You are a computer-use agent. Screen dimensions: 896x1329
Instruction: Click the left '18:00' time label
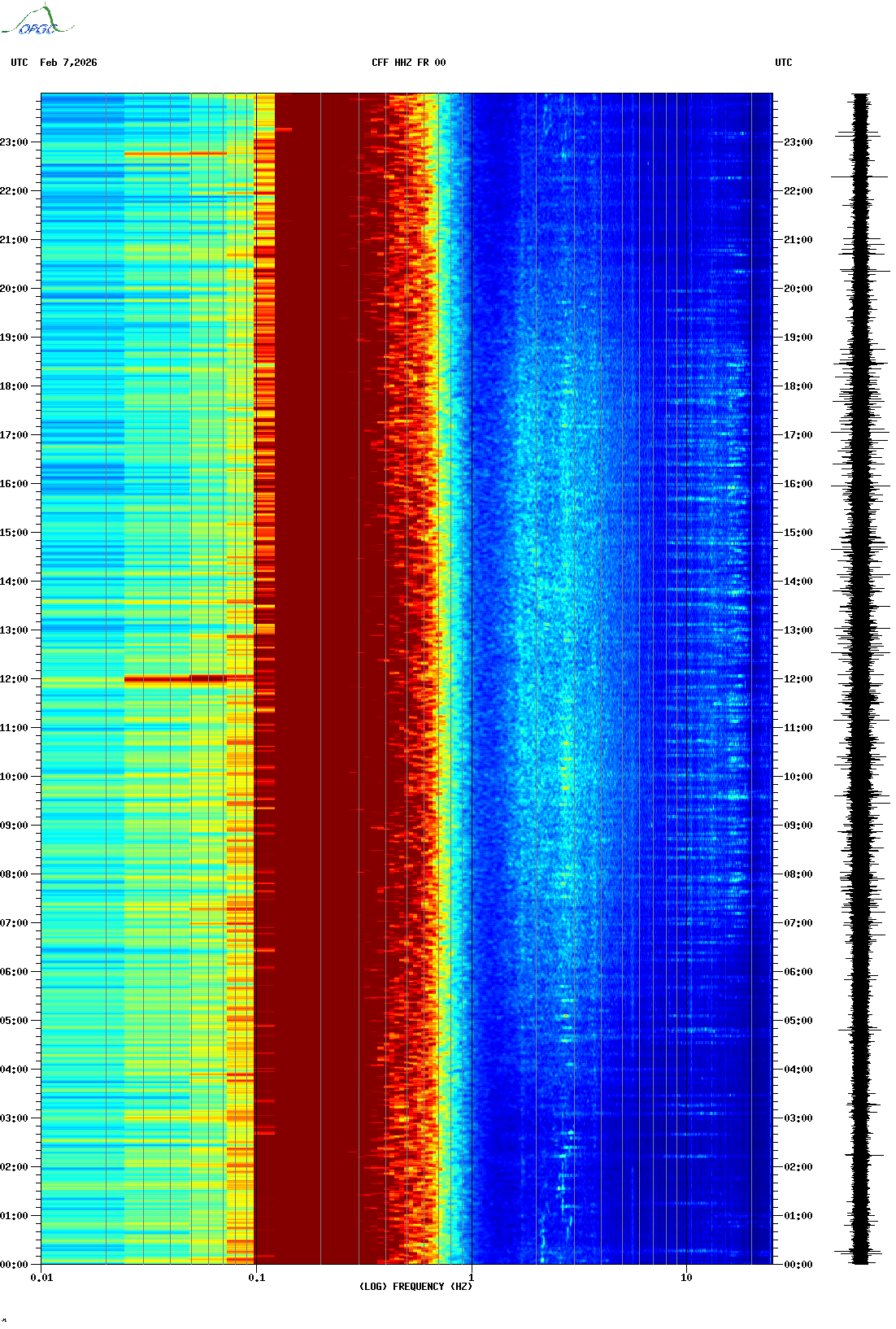coord(14,386)
